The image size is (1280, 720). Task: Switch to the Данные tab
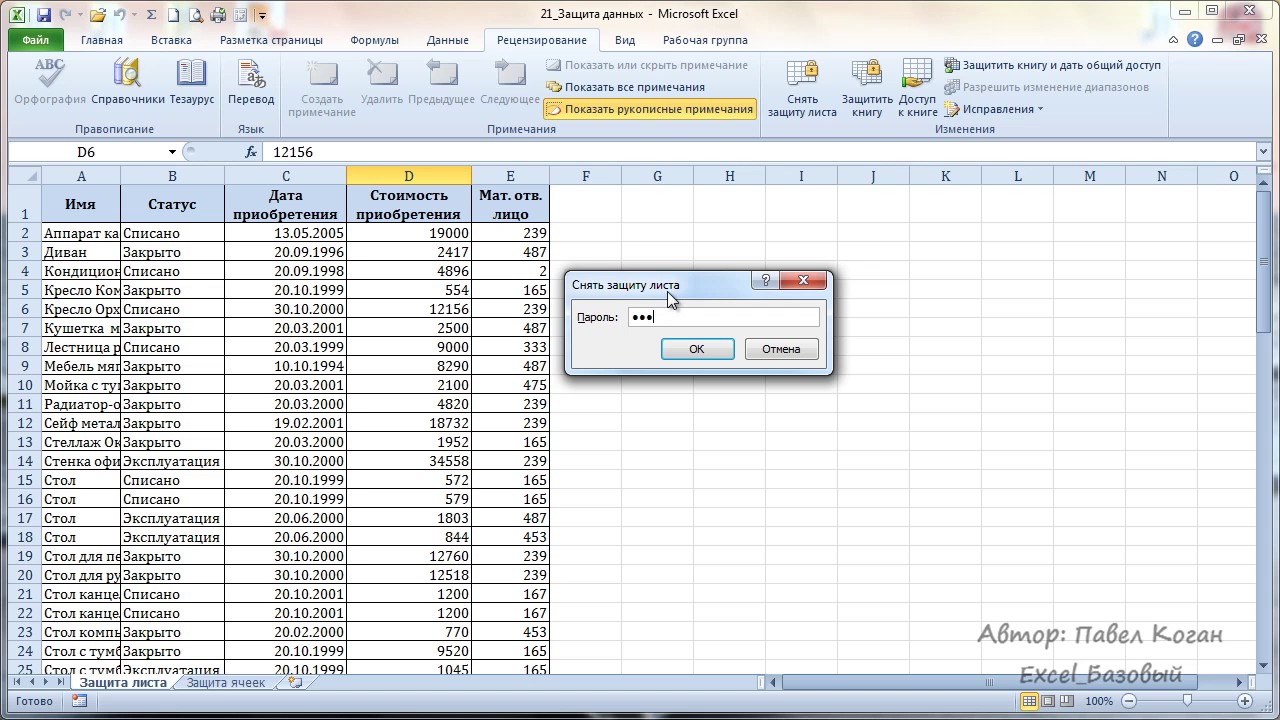pyautogui.click(x=448, y=40)
